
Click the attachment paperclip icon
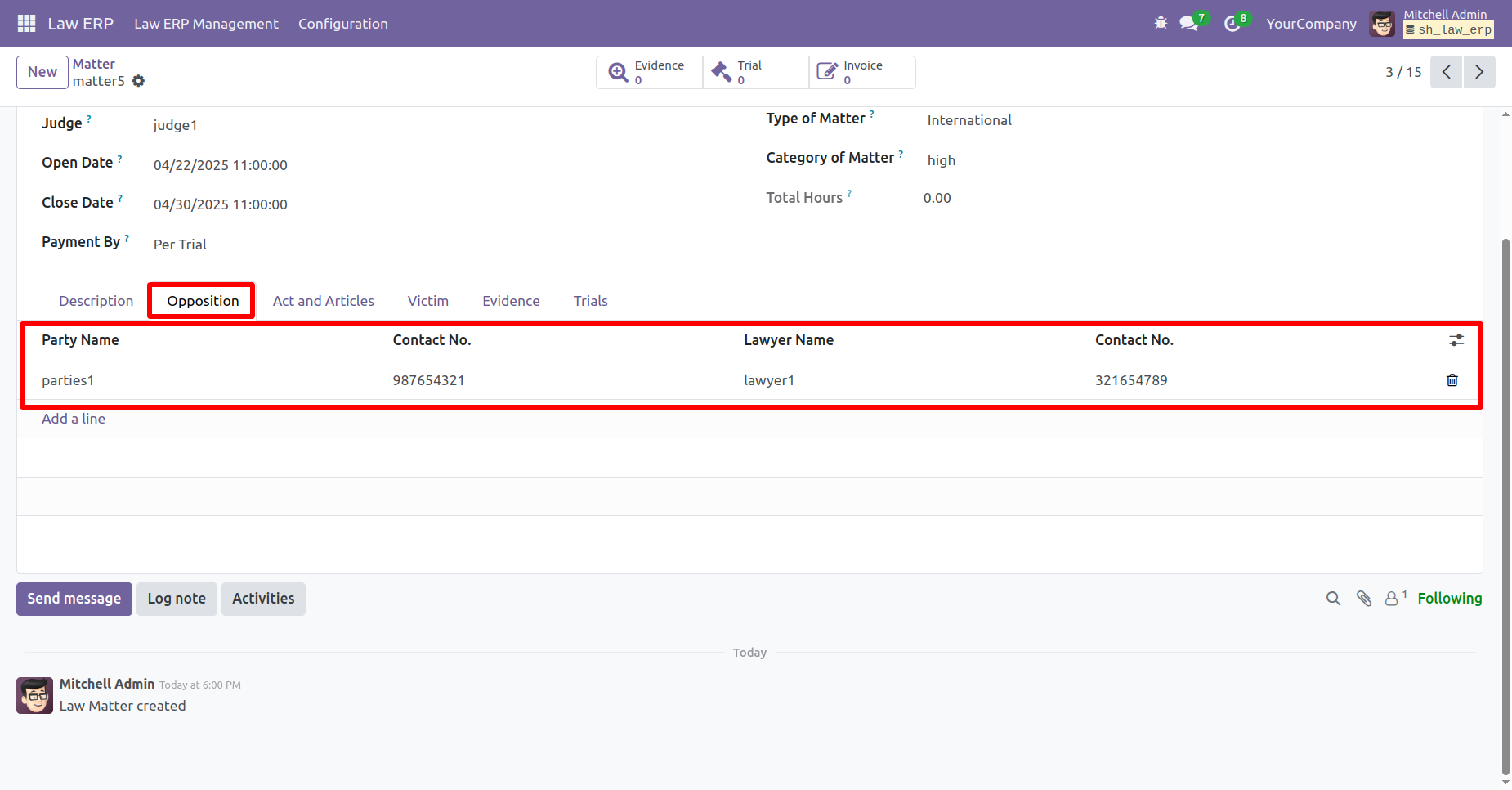pos(1364,599)
